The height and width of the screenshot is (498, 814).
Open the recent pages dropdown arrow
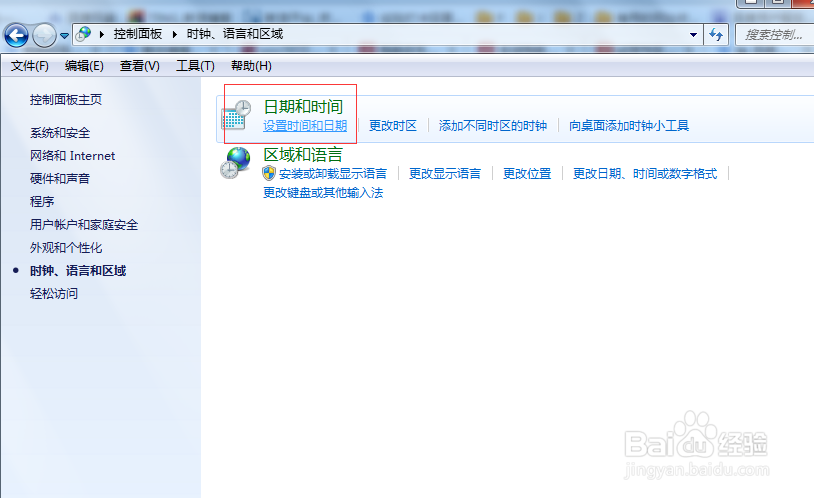[64, 36]
